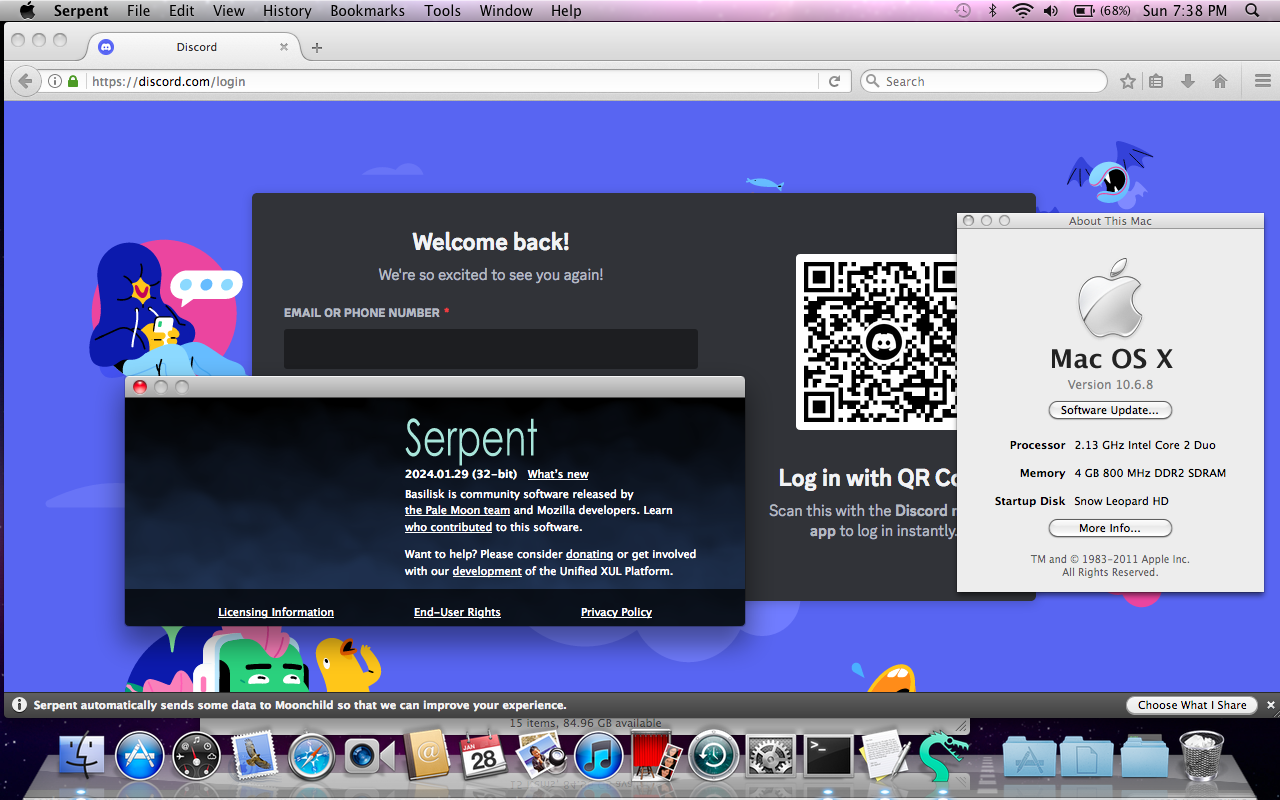Click More Info in About This Mac
Image resolution: width=1280 pixels, height=800 pixels.
point(1110,528)
